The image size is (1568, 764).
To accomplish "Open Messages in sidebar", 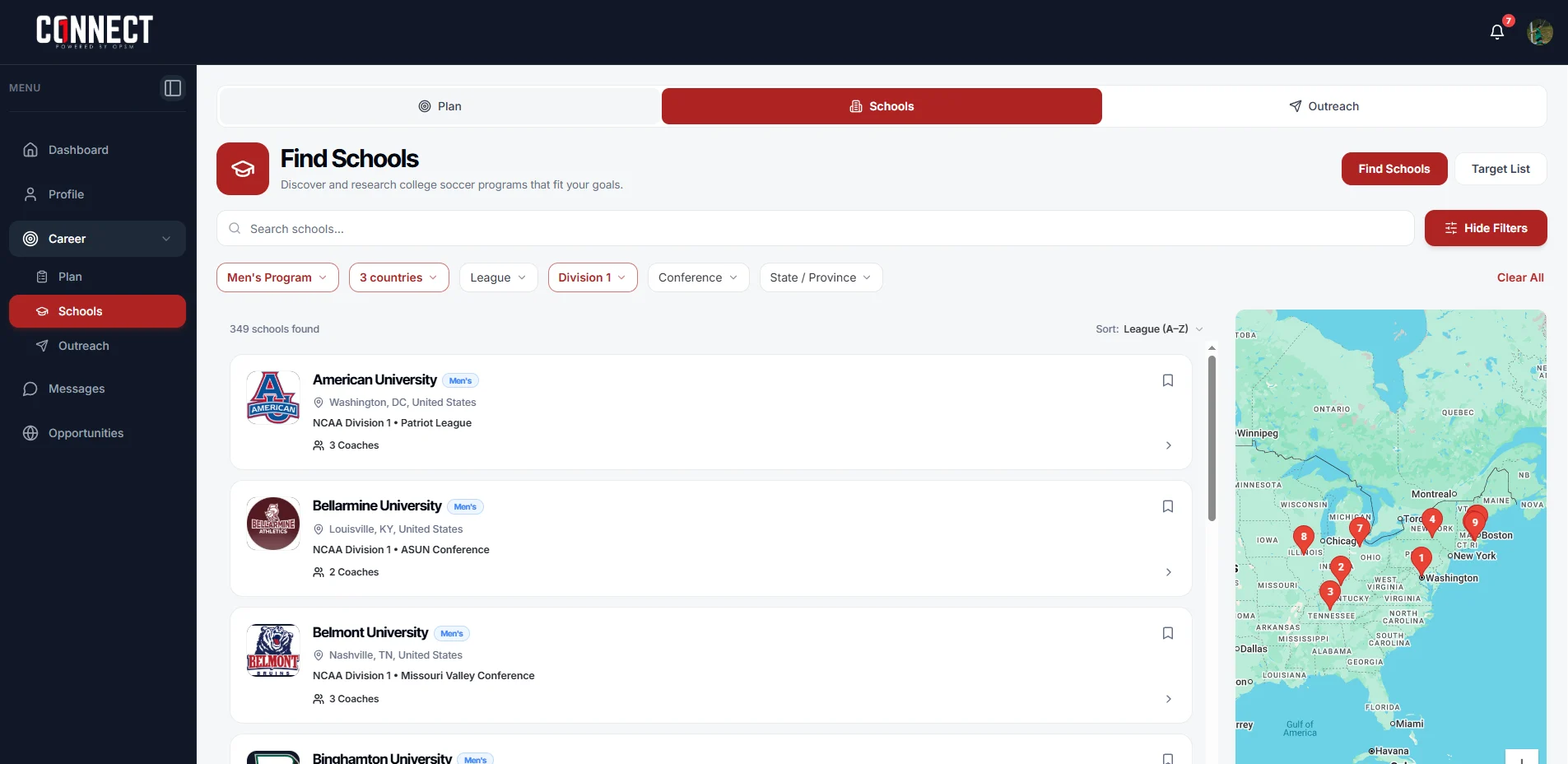I will tap(97, 389).
